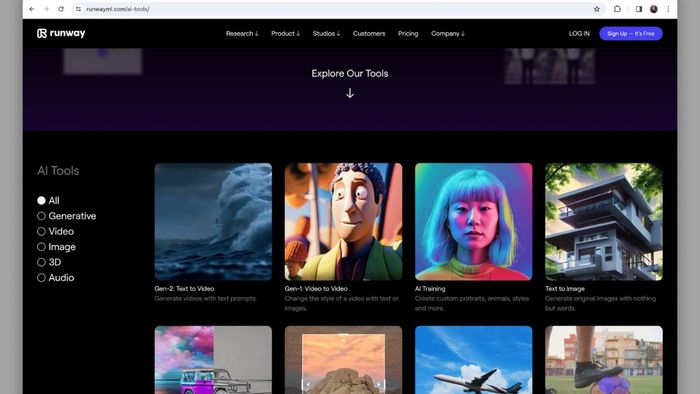
Task: Select the 3D filter radio button
Action: 42,262
